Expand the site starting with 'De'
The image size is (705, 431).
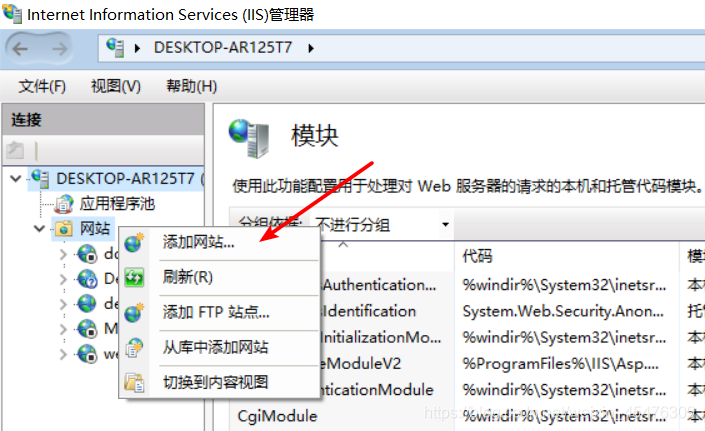pyautogui.click(x=63, y=280)
